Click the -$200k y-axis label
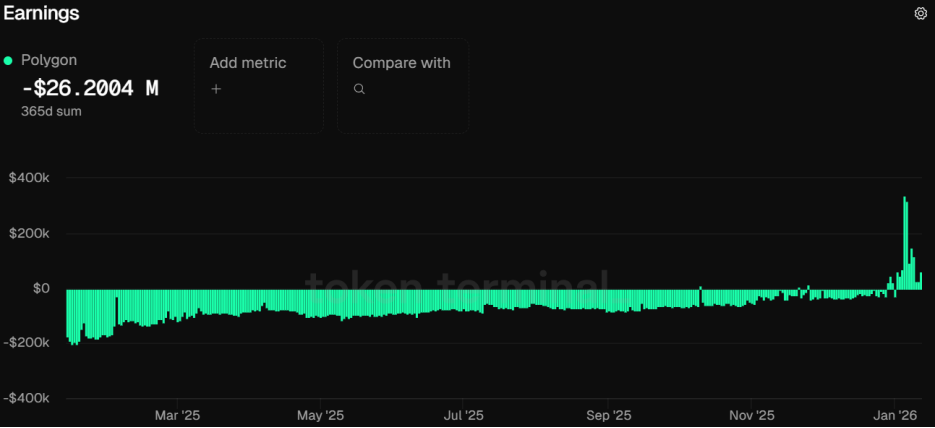935x428 pixels. [x=27, y=342]
